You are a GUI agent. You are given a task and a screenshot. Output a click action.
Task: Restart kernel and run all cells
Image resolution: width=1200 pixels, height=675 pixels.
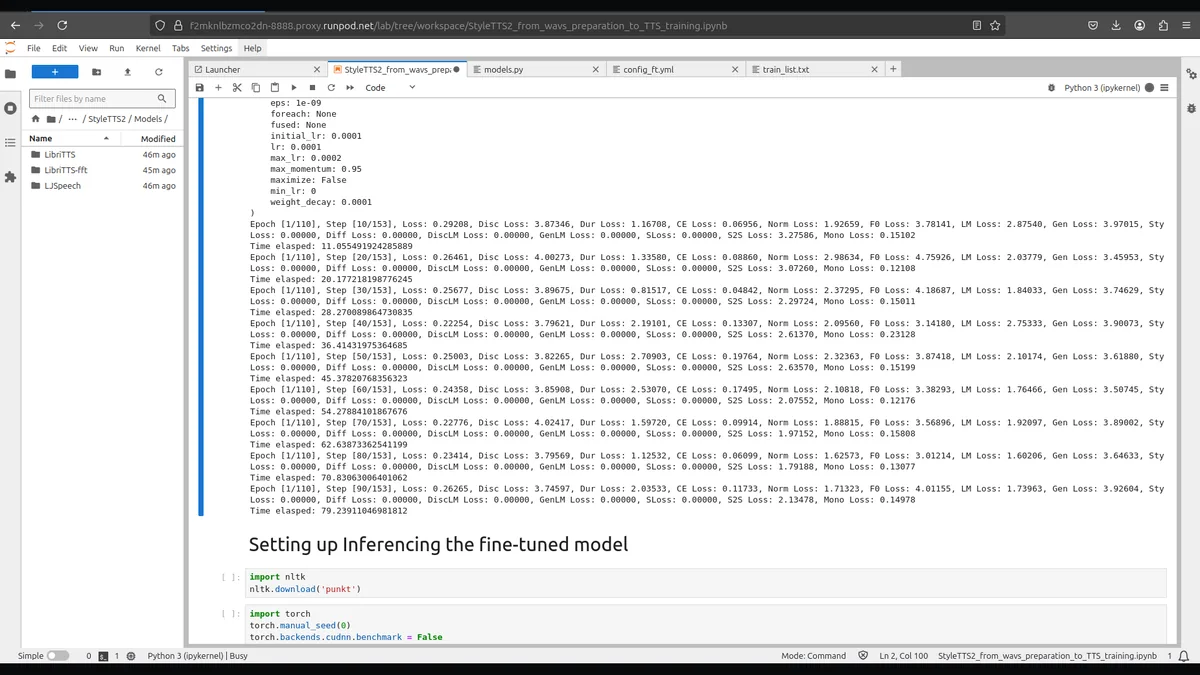pyautogui.click(x=350, y=88)
